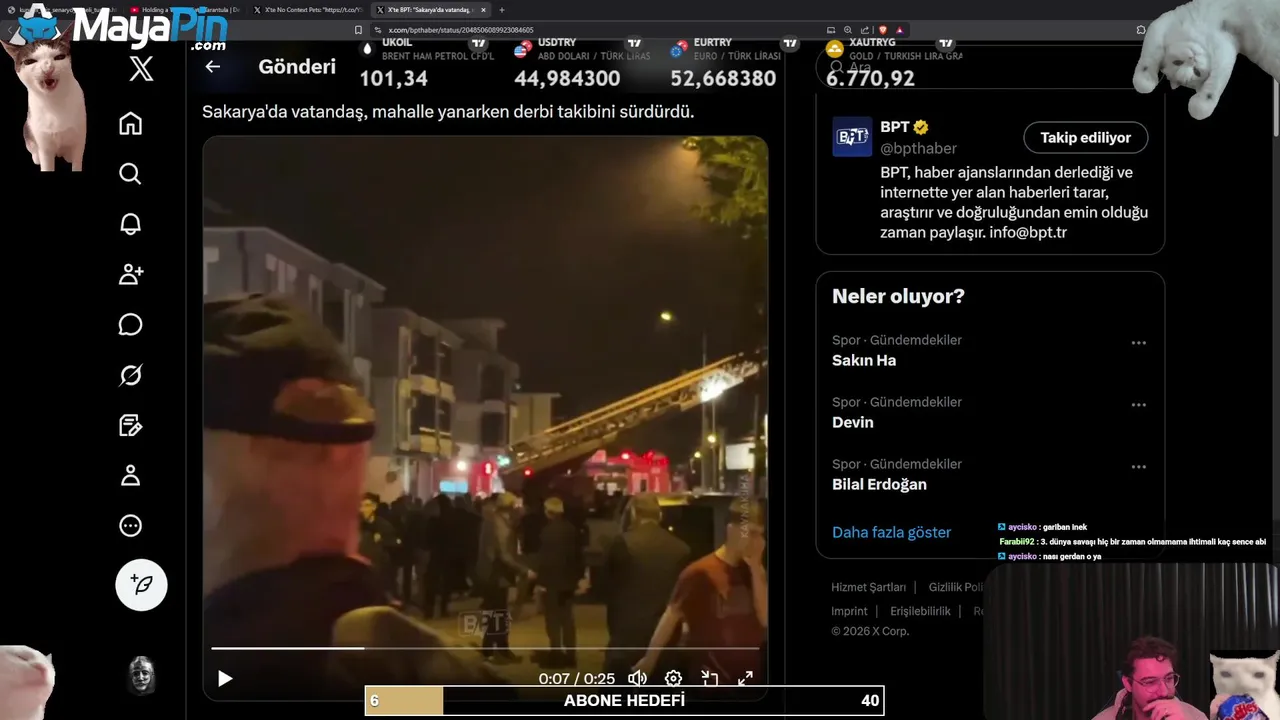This screenshot has width=1280, height=720.
Task: Open the account avatar at sidebar bottom
Action: click(x=141, y=675)
